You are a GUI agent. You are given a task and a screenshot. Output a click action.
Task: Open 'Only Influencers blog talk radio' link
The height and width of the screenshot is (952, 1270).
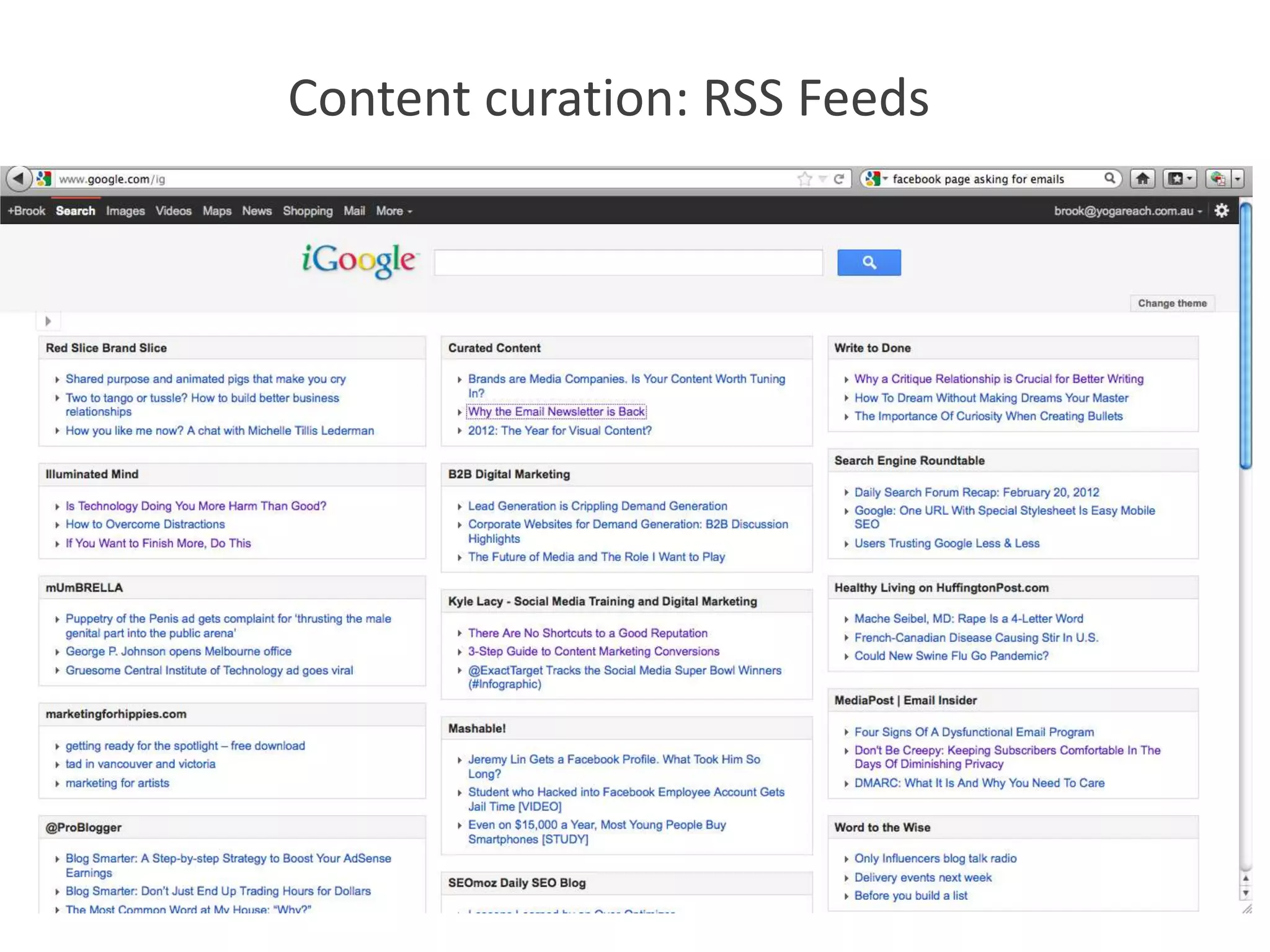(x=936, y=858)
